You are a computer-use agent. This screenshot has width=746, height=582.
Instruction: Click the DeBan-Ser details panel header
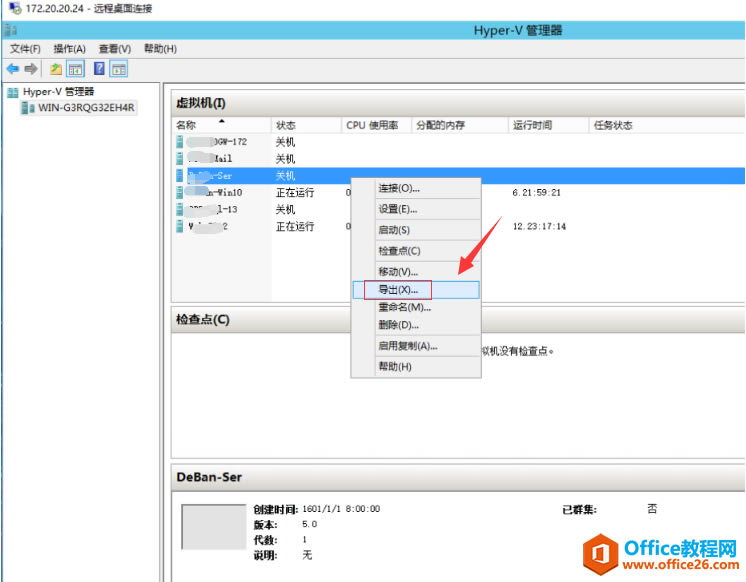(x=458, y=477)
